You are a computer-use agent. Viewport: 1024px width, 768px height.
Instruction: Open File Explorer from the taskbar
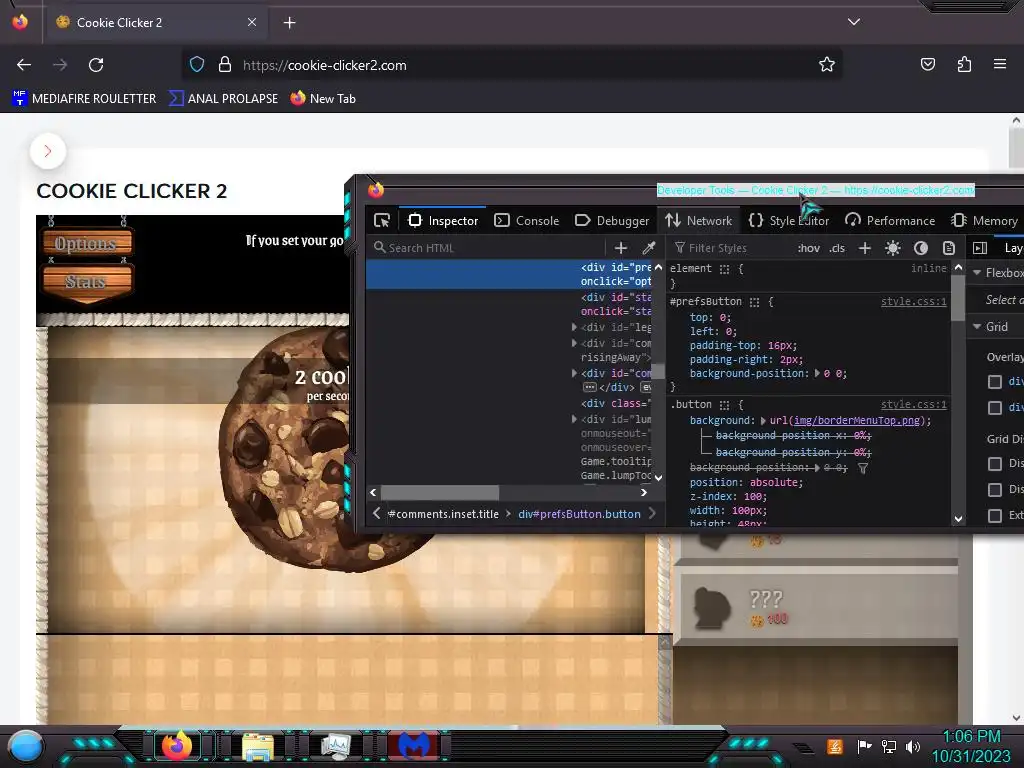pos(258,746)
